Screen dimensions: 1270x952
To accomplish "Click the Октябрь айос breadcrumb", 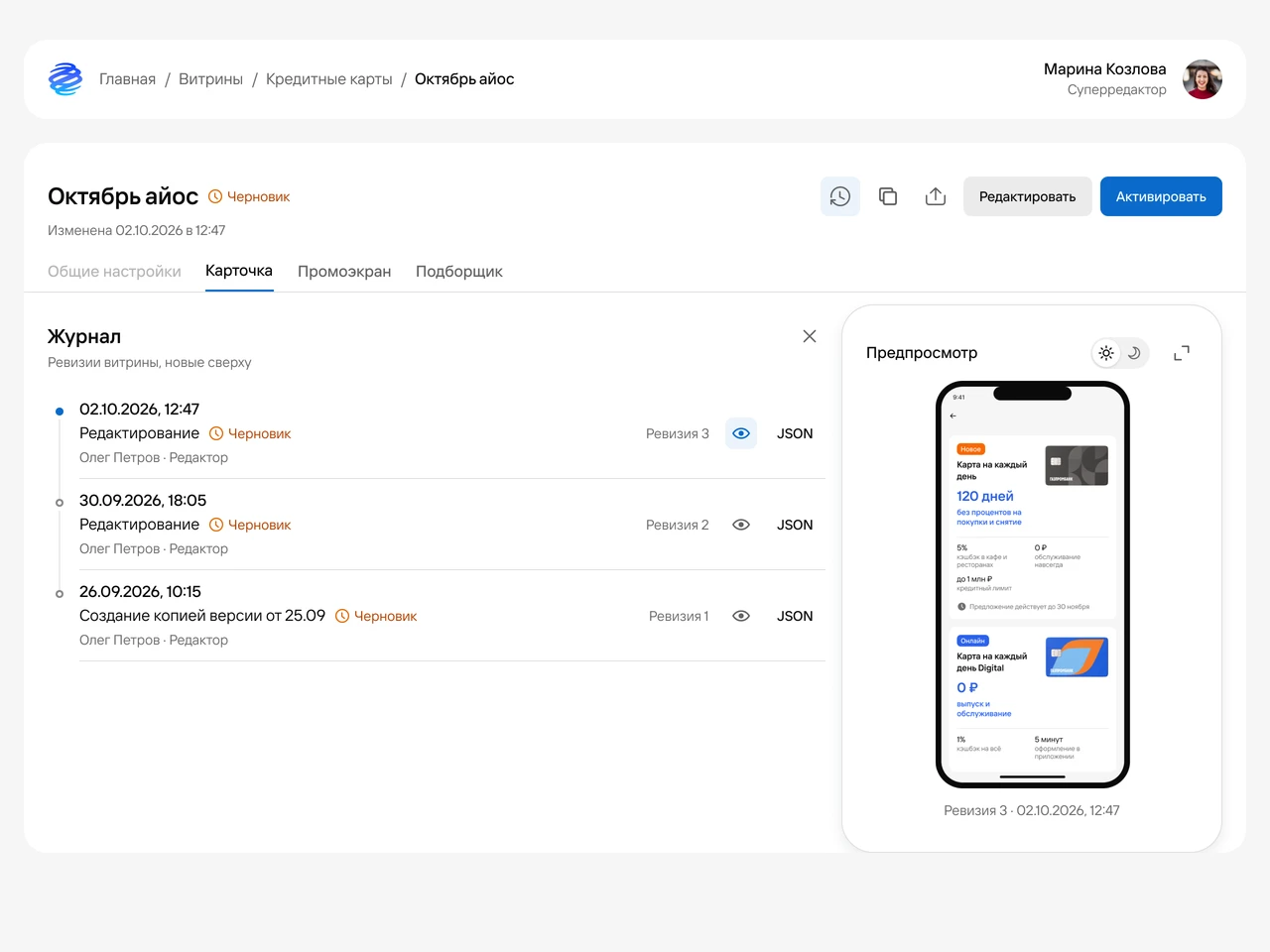I will [x=464, y=79].
